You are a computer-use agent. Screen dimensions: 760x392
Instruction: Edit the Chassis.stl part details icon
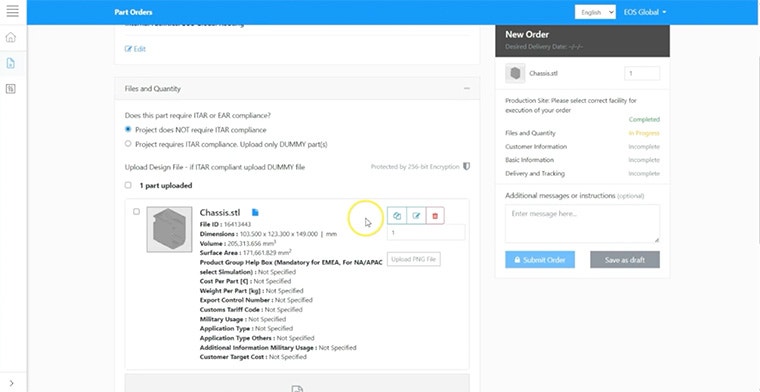pyautogui.click(x=416, y=216)
